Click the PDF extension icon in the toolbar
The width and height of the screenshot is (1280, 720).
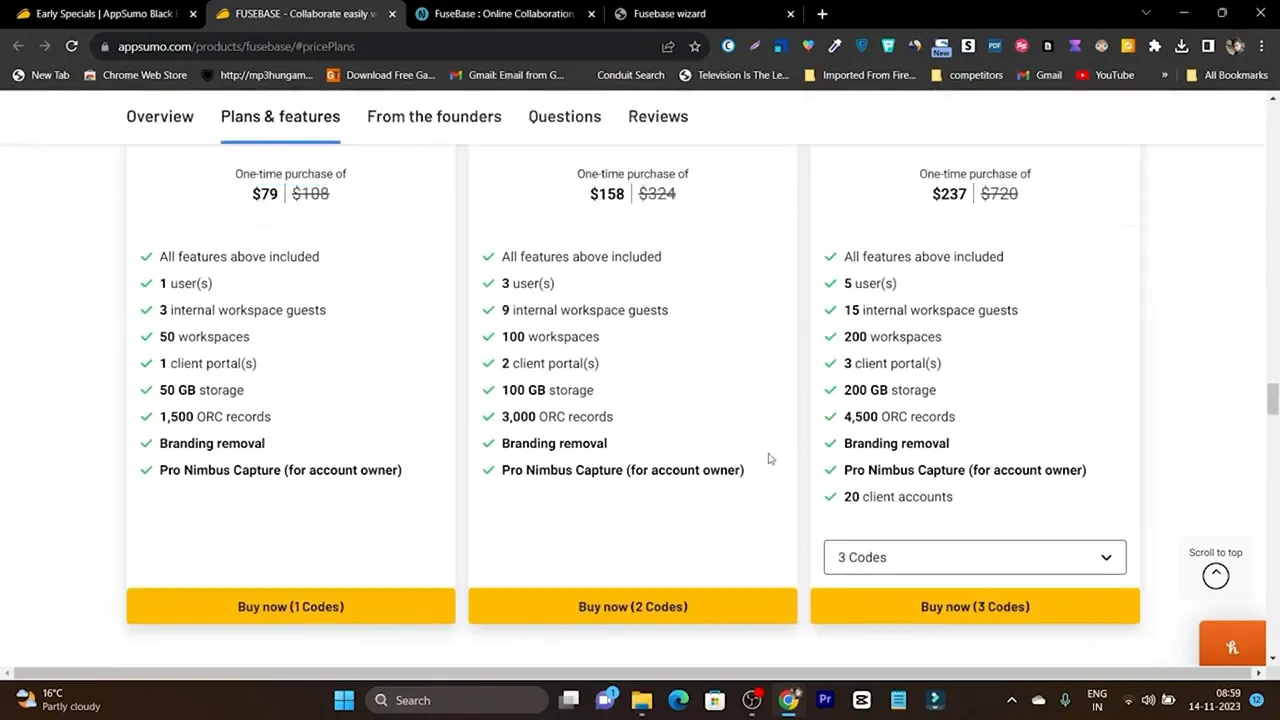click(x=994, y=46)
